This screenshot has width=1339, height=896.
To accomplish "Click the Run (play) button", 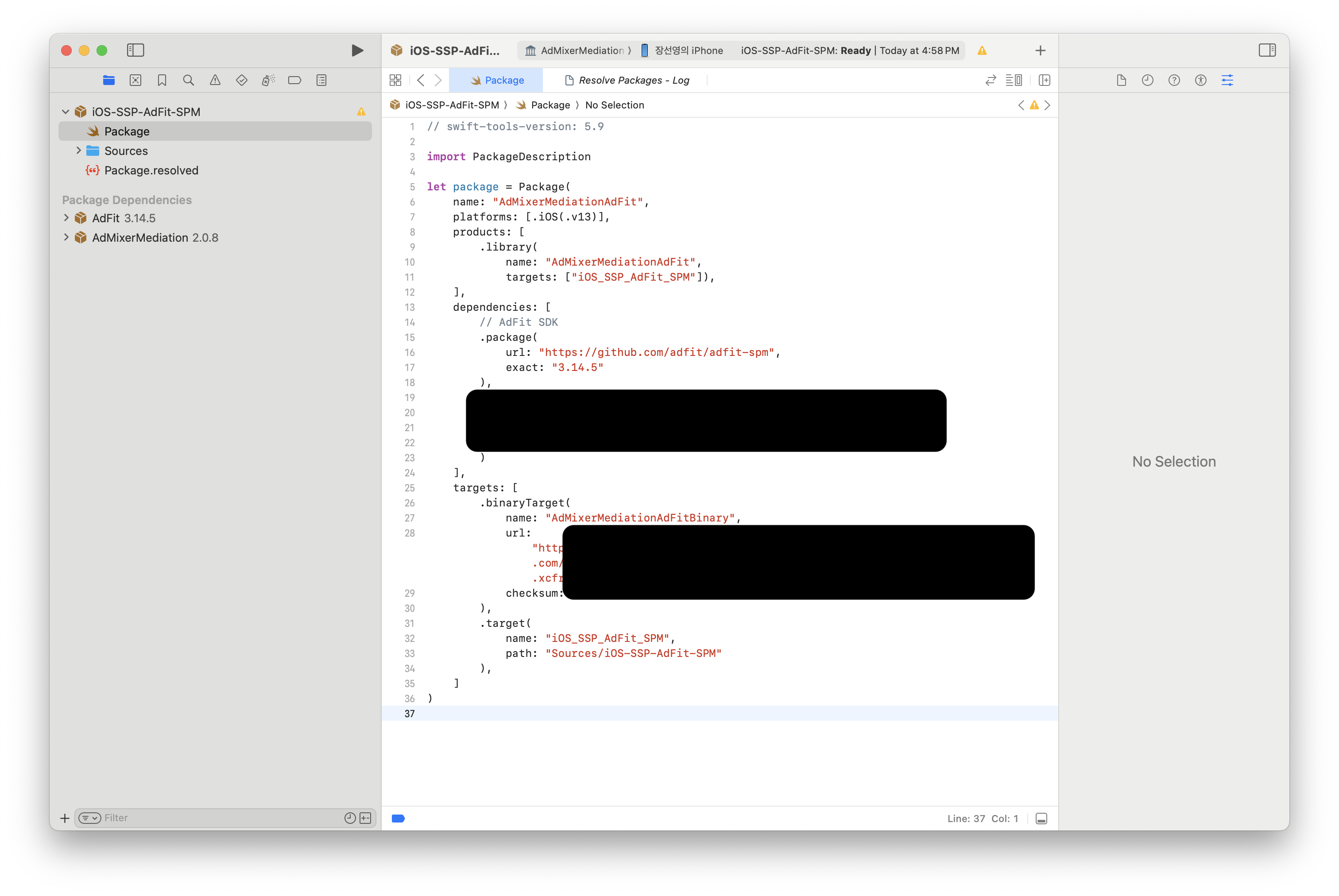I will 357,50.
